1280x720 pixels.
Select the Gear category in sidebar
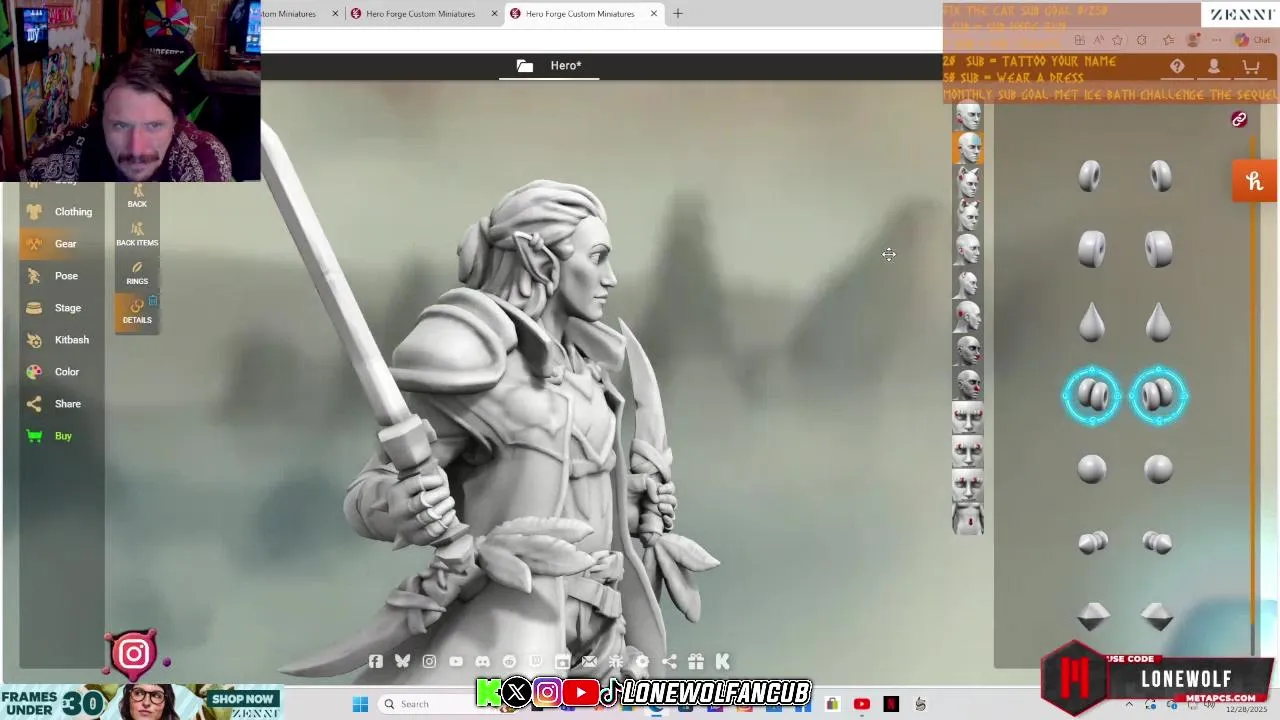(60, 244)
